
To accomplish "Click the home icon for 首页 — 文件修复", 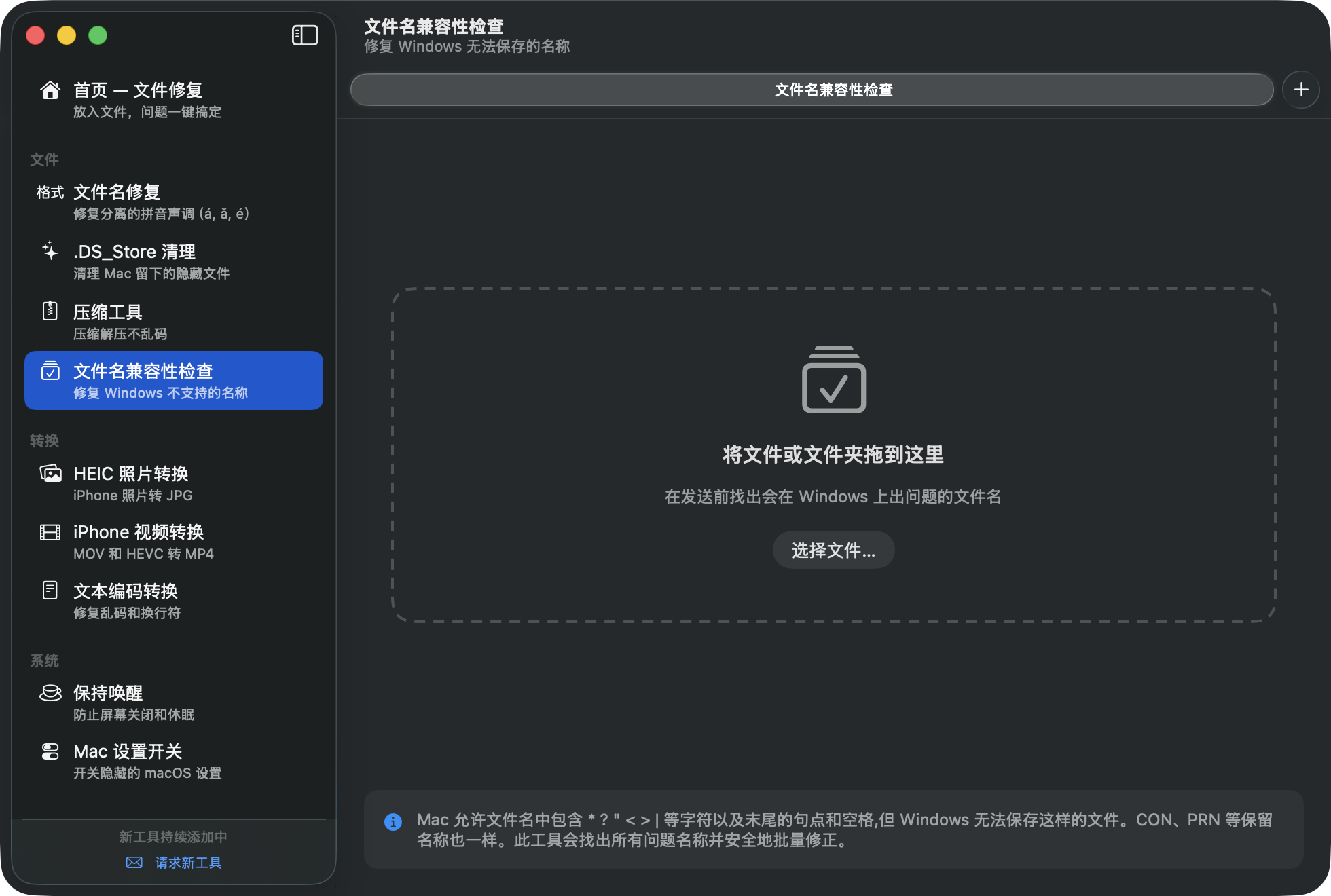I will (50, 90).
